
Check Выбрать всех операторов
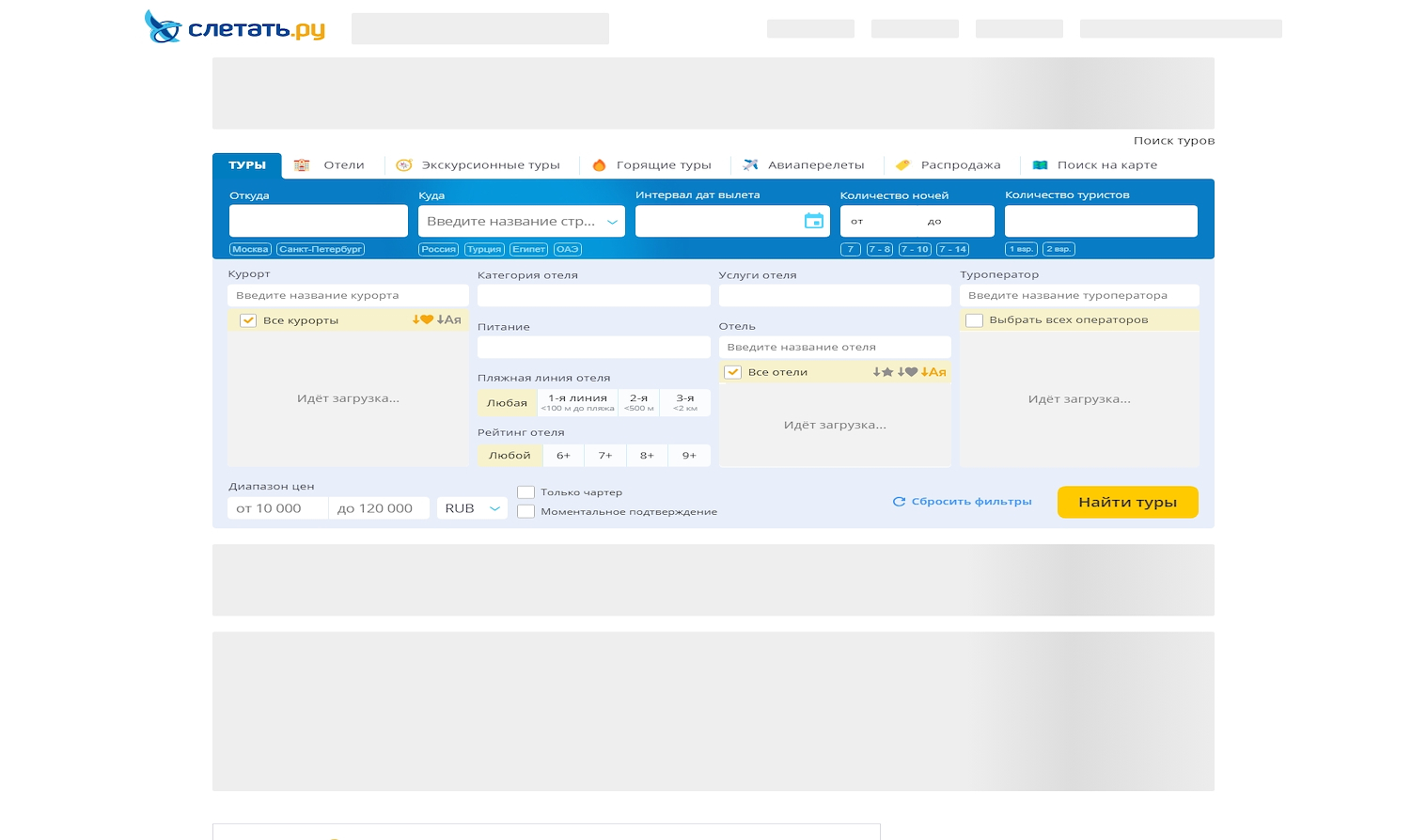[975, 320]
